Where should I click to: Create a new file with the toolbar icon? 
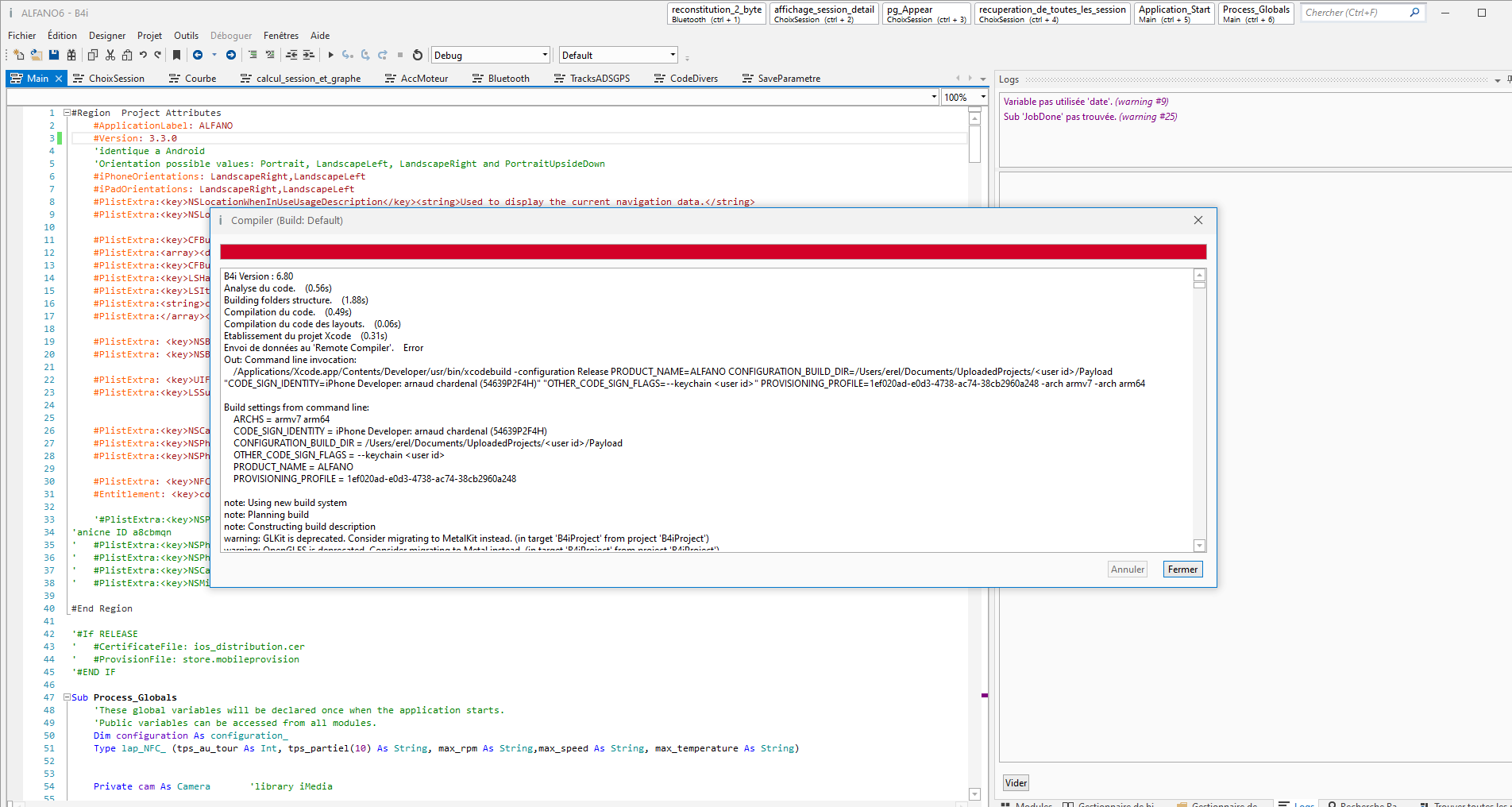point(19,55)
